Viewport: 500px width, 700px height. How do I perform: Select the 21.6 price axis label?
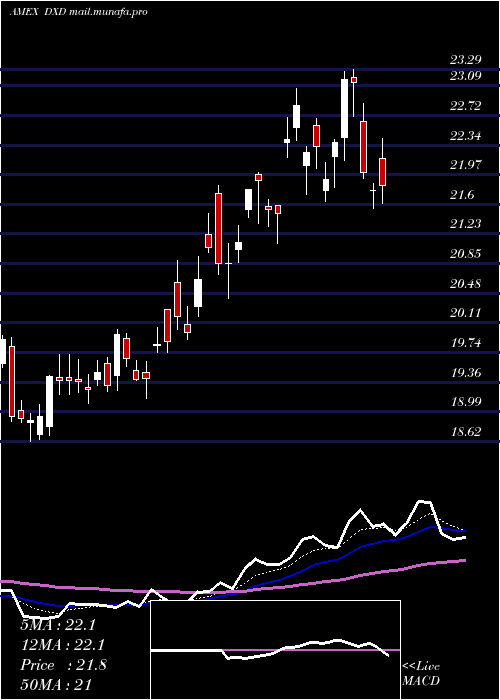(x=462, y=195)
